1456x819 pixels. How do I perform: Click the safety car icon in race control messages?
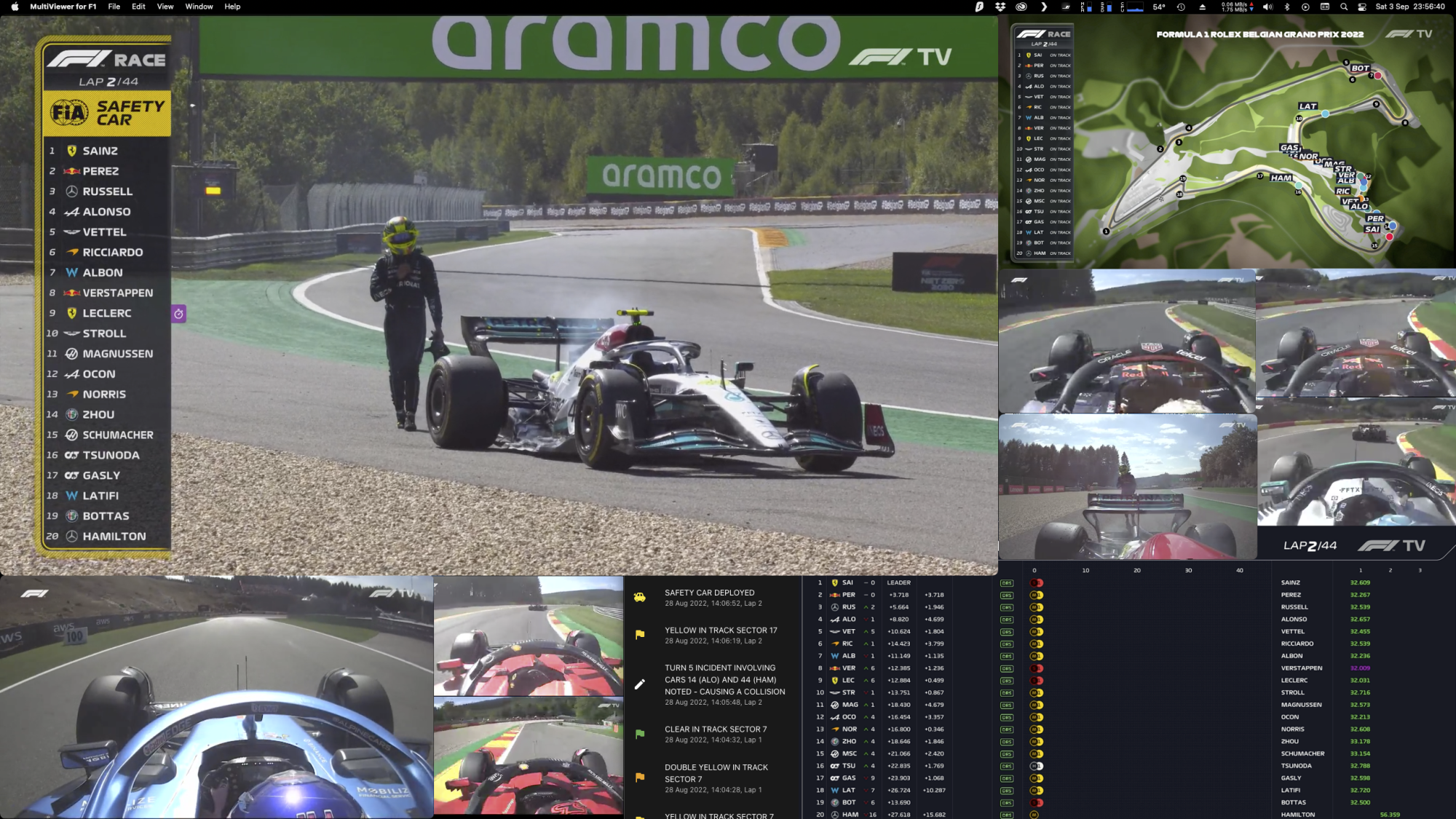[639, 598]
